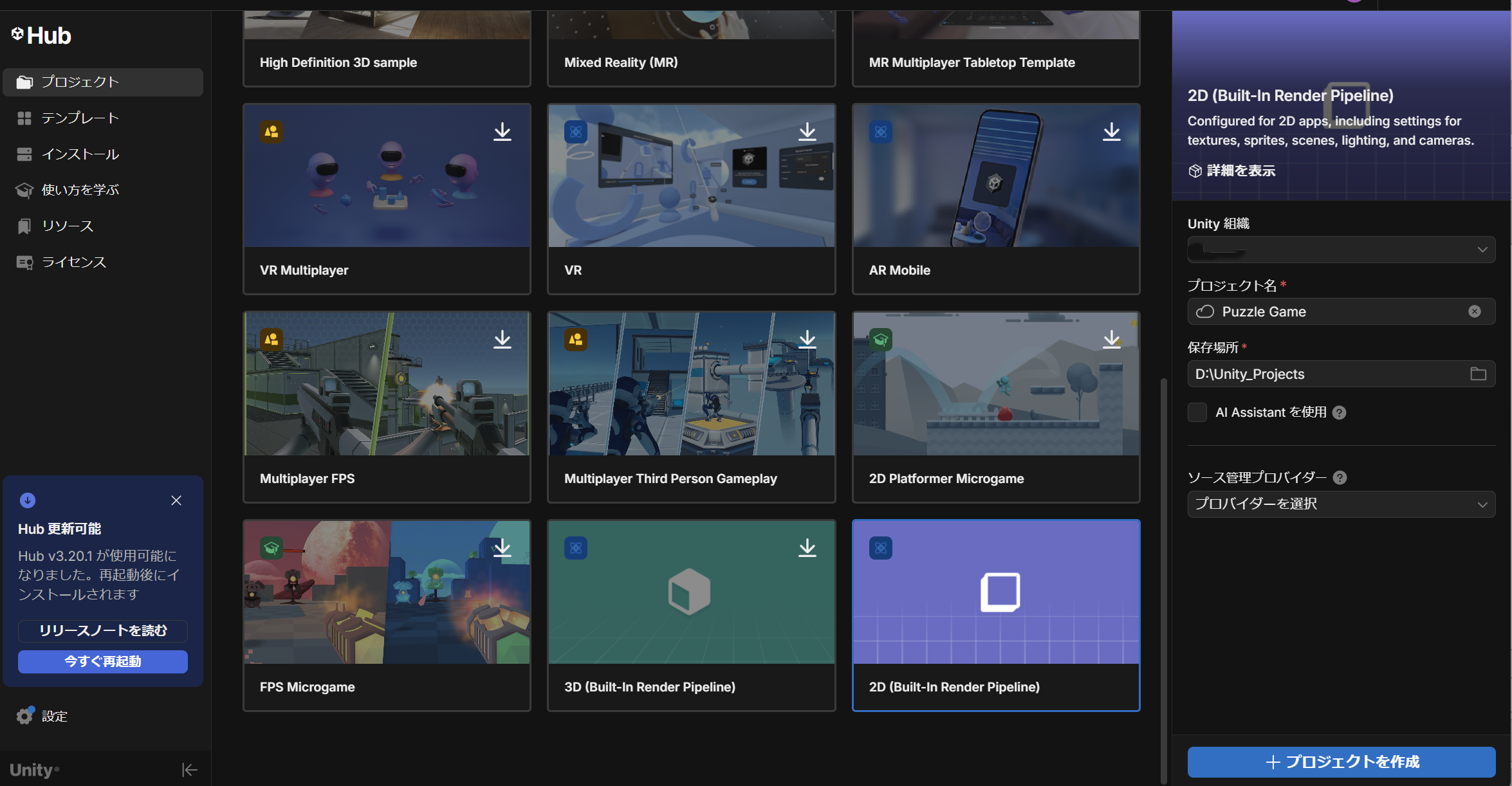
Task: Collapse the sidebar with arrow icon
Action: (x=189, y=770)
